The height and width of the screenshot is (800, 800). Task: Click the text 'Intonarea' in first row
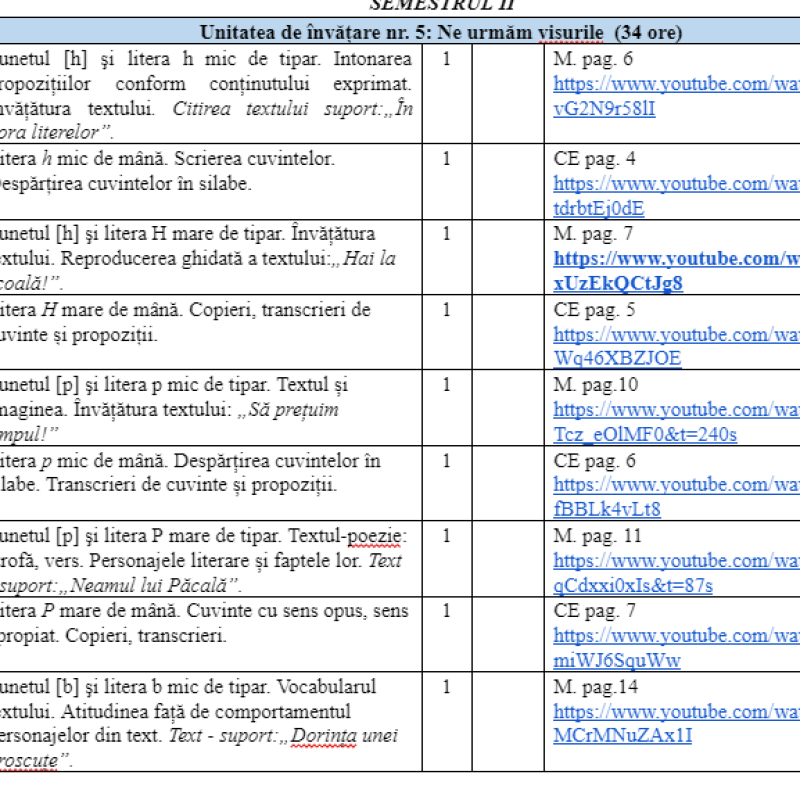coord(372,59)
